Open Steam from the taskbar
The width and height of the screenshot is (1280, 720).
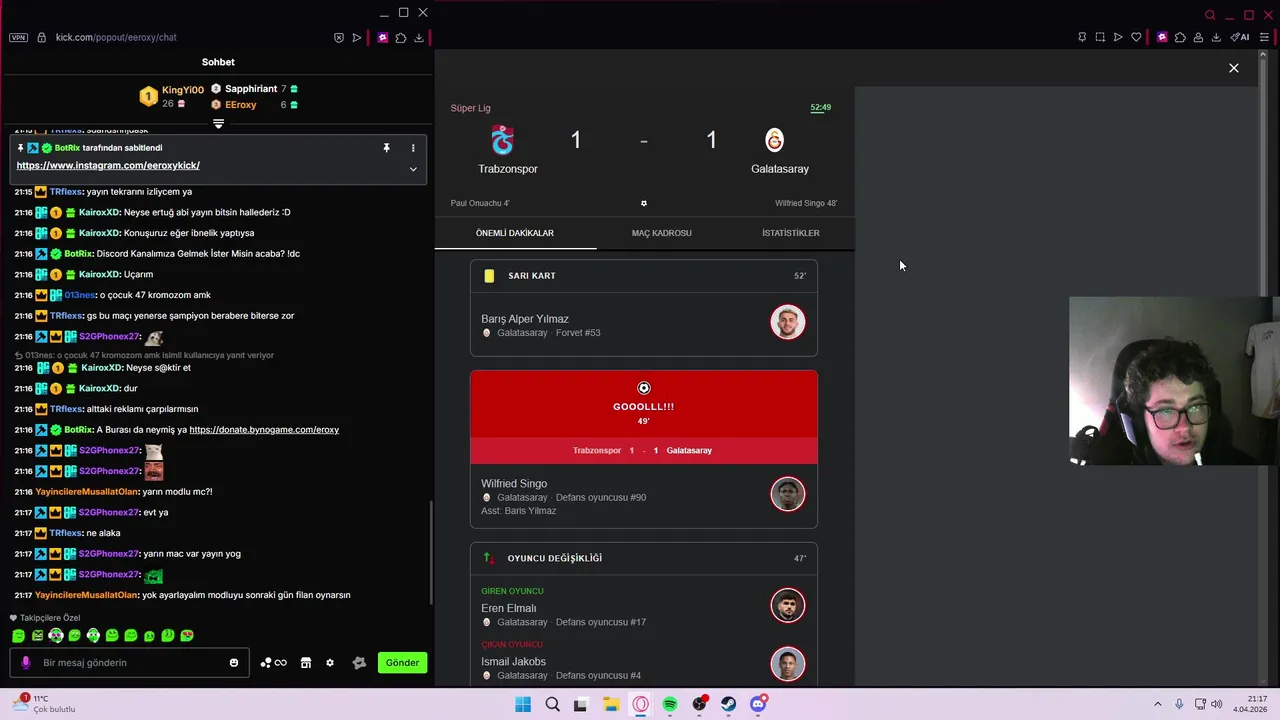[728, 704]
